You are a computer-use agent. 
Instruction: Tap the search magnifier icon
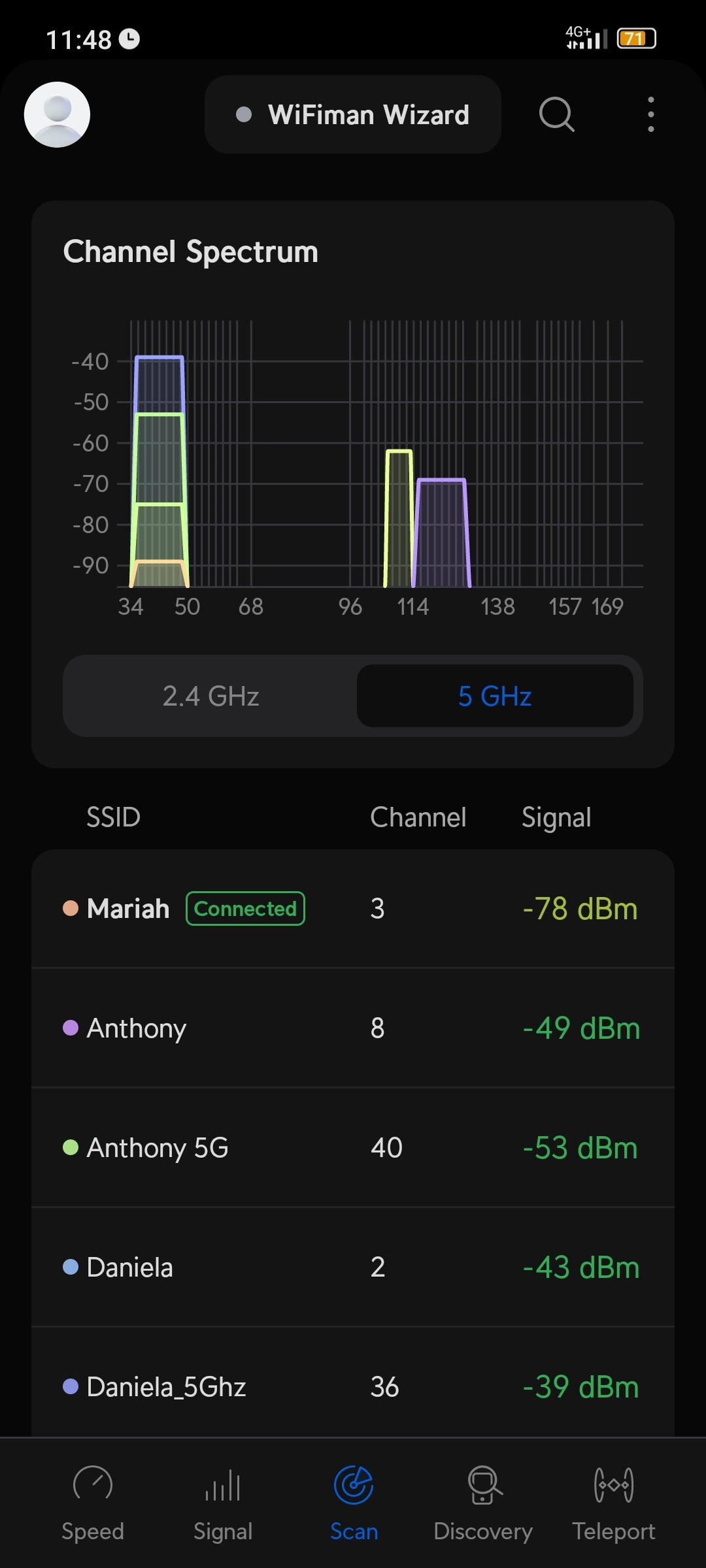556,114
